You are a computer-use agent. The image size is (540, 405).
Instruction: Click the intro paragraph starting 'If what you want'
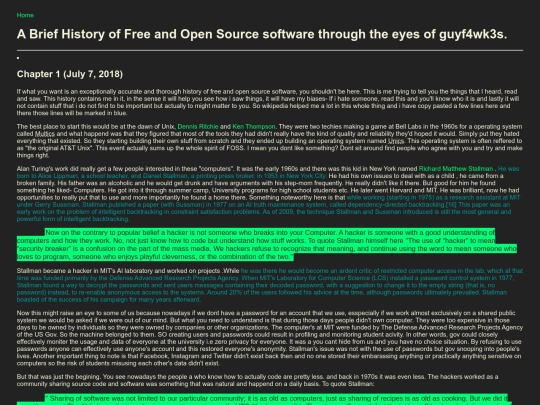[x=268, y=102]
